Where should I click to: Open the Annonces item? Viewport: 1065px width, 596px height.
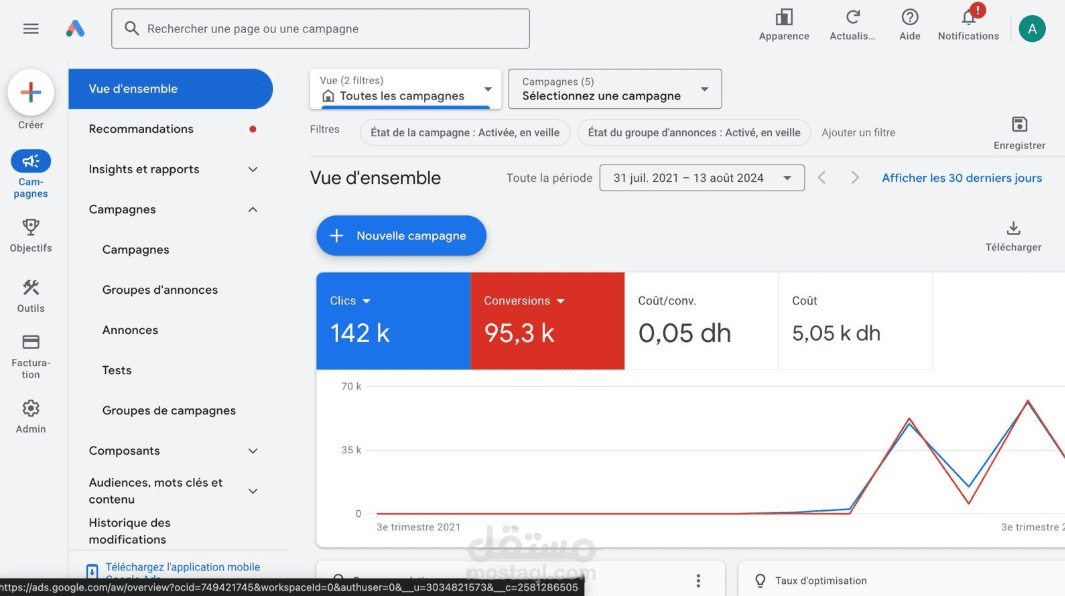pos(130,330)
